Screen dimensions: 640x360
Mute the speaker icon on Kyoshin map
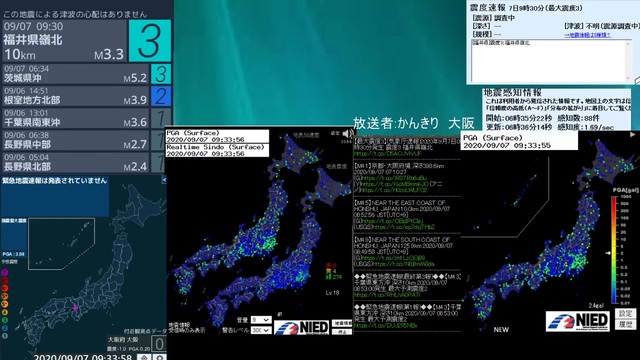(x=347, y=133)
